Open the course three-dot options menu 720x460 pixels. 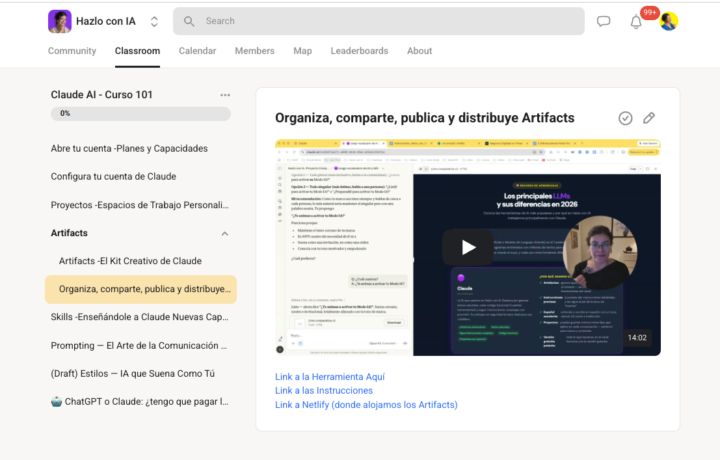click(x=225, y=95)
